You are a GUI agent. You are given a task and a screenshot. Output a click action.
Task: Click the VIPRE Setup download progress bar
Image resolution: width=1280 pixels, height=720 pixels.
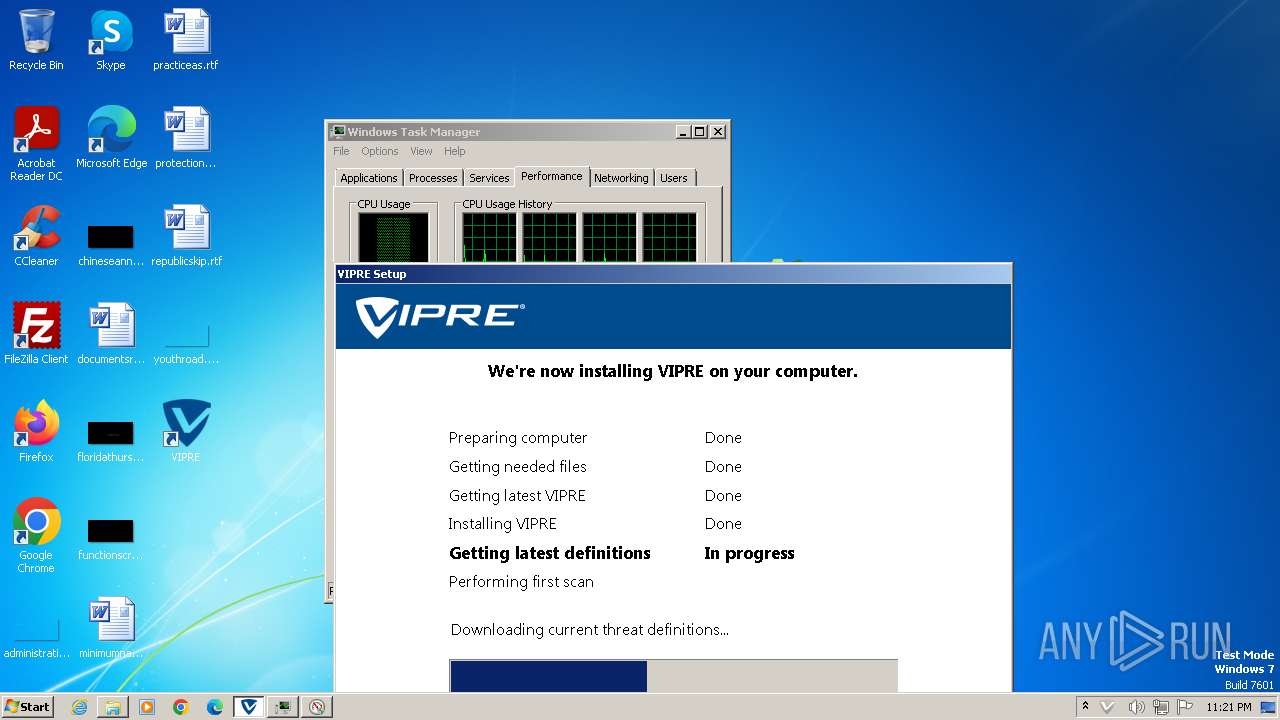(673, 676)
